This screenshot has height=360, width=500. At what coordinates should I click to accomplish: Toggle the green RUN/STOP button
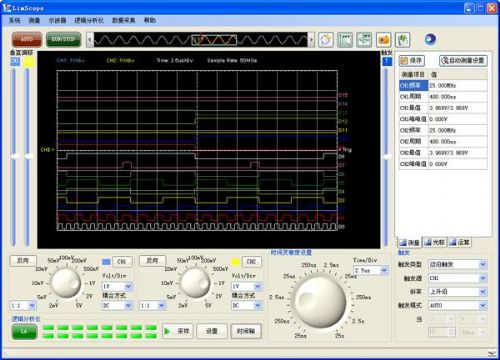[x=63, y=39]
